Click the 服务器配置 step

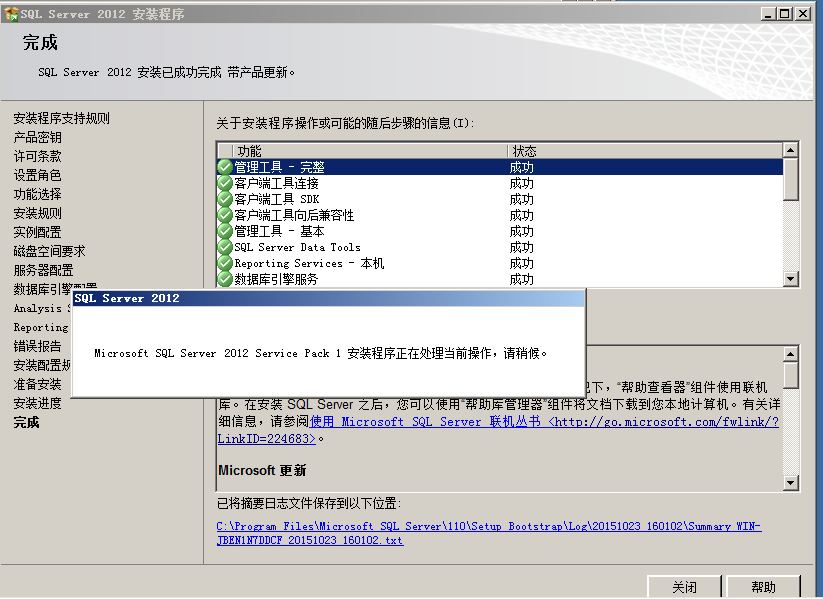[43, 270]
